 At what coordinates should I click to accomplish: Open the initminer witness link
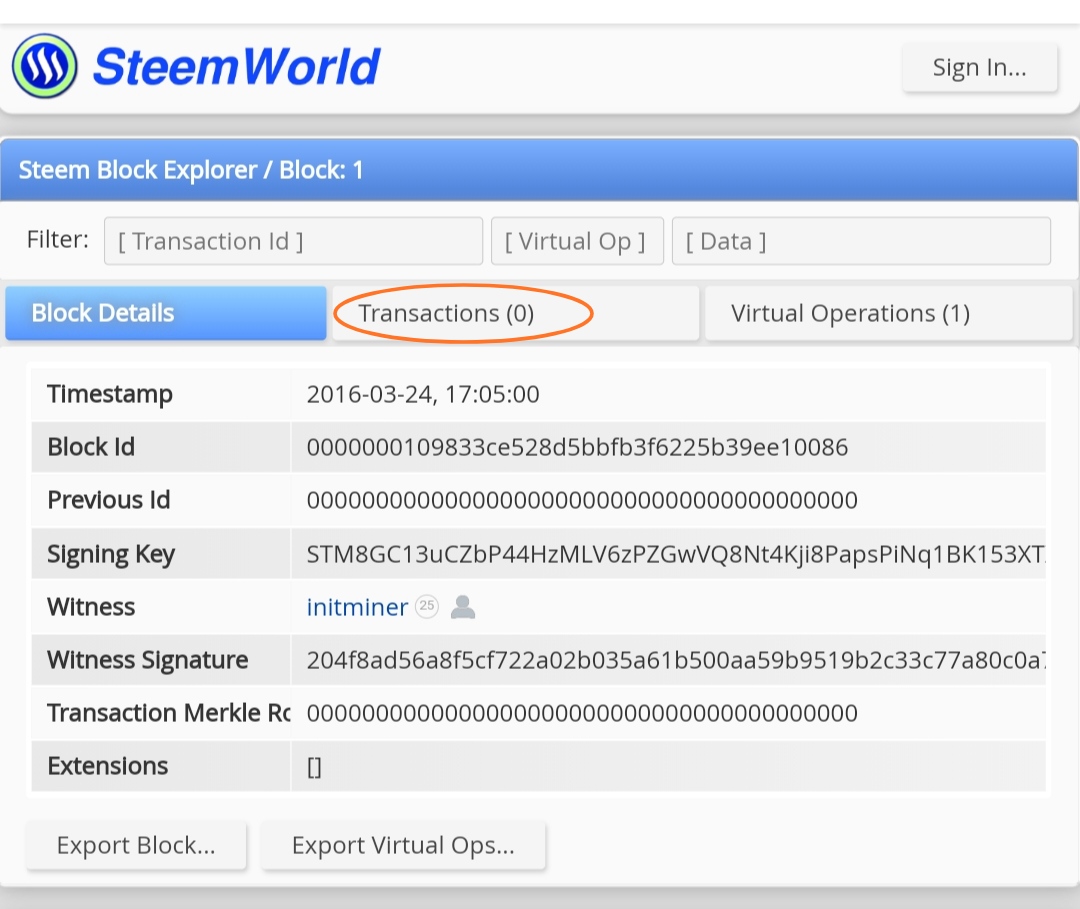pos(357,607)
